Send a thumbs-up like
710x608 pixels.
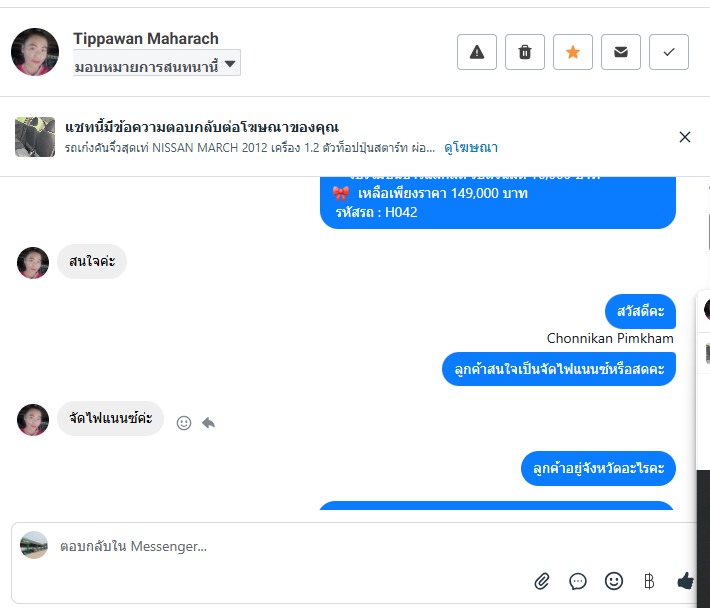pyautogui.click(x=685, y=581)
